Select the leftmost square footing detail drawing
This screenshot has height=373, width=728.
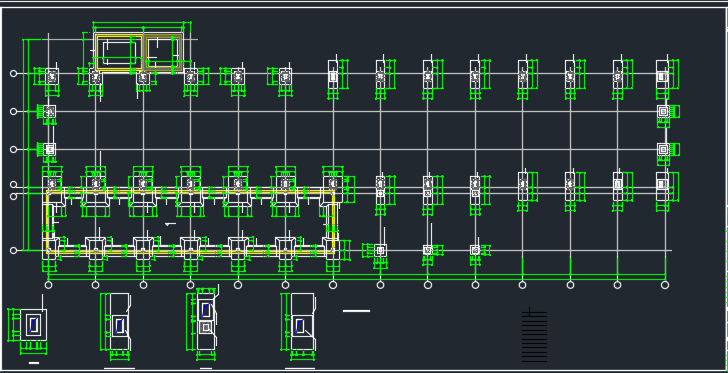coord(33,325)
